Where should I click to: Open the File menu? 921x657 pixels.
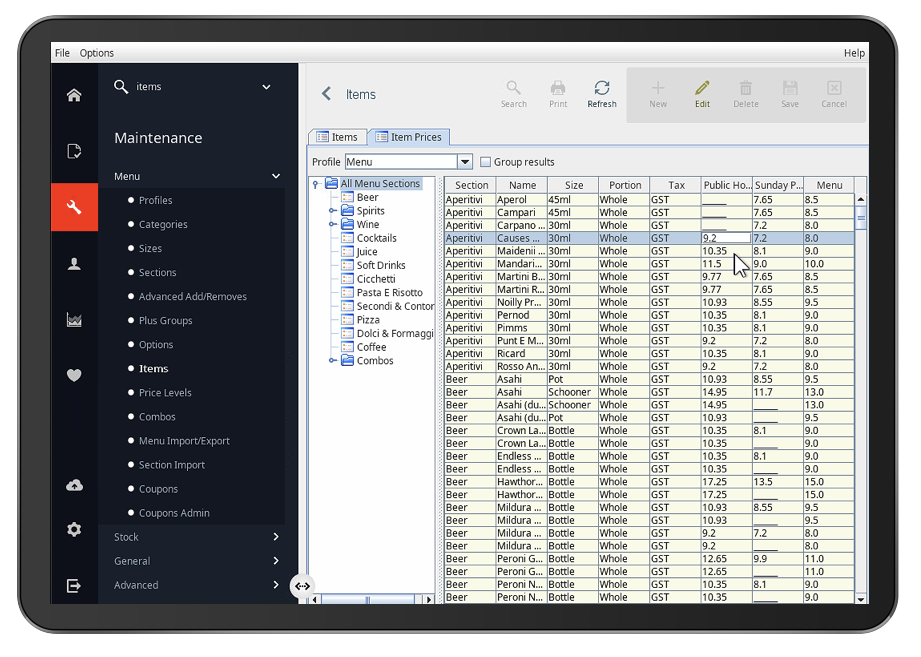62,53
